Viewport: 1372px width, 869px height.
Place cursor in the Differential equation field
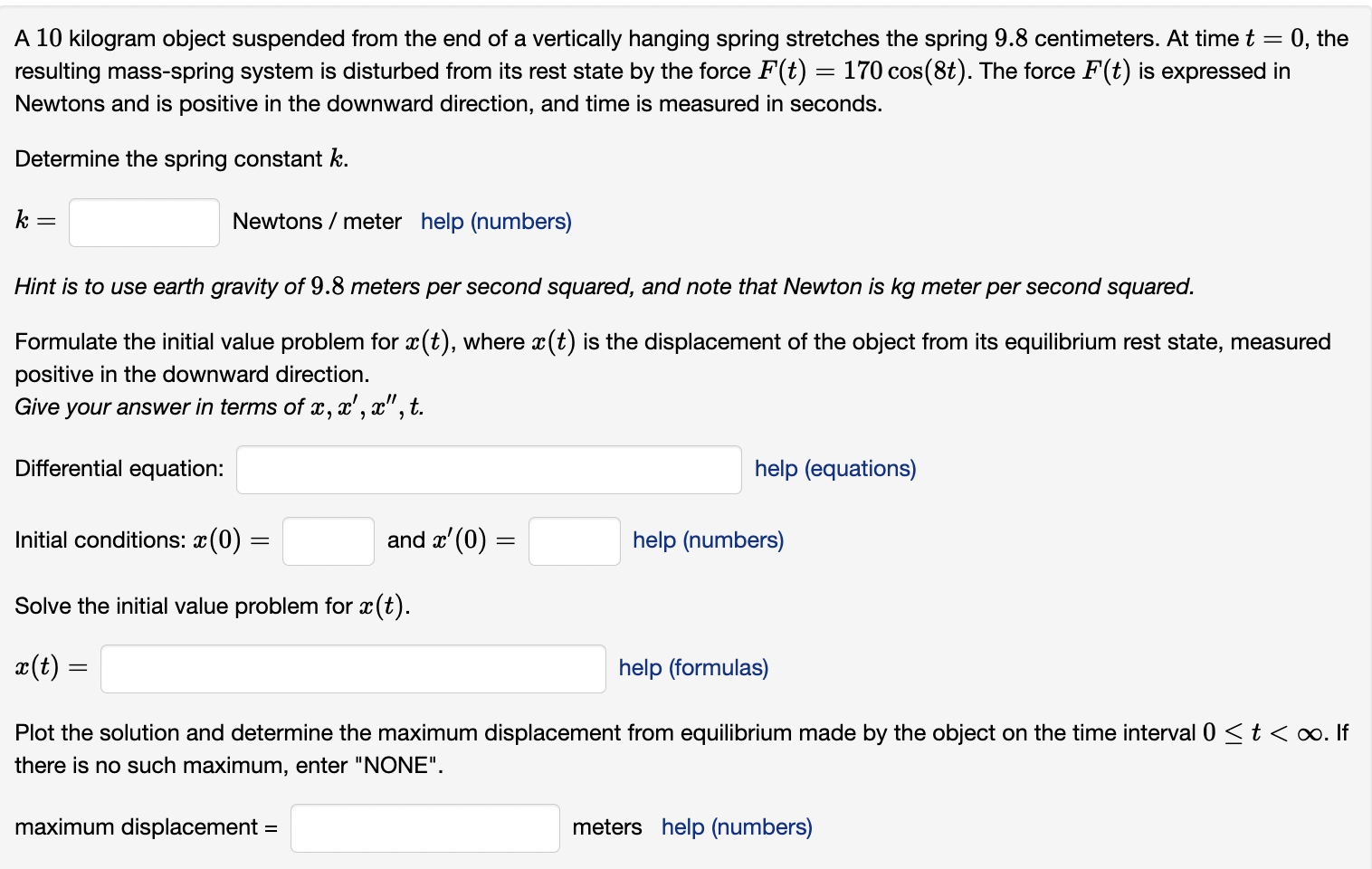(x=489, y=469)
